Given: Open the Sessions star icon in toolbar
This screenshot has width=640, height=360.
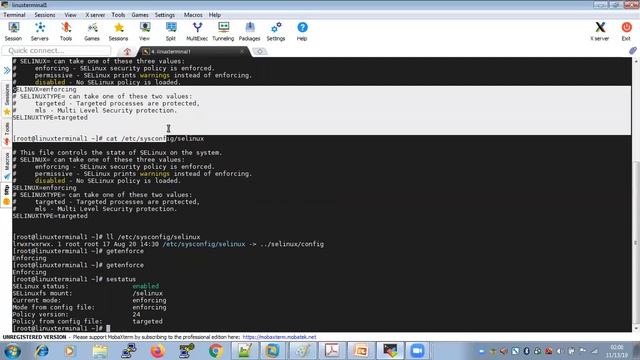Looking at the screenshot, I should click(x=118, y=31).
